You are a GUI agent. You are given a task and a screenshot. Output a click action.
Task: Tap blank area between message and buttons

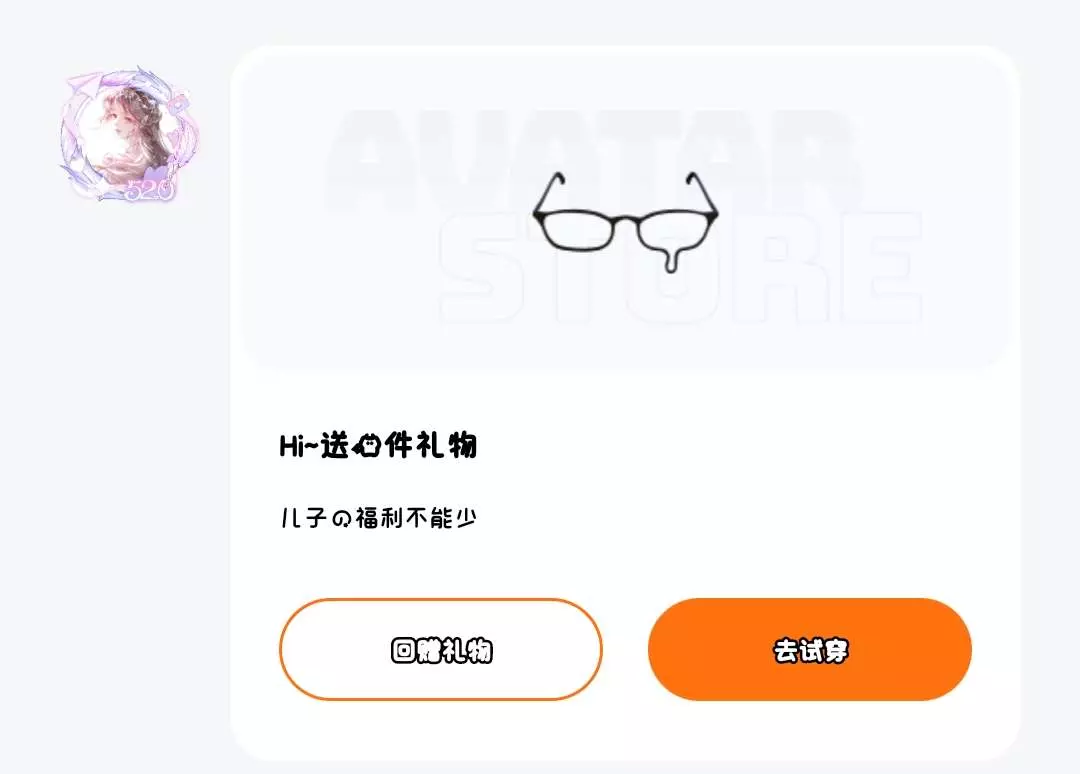[625, 565]
